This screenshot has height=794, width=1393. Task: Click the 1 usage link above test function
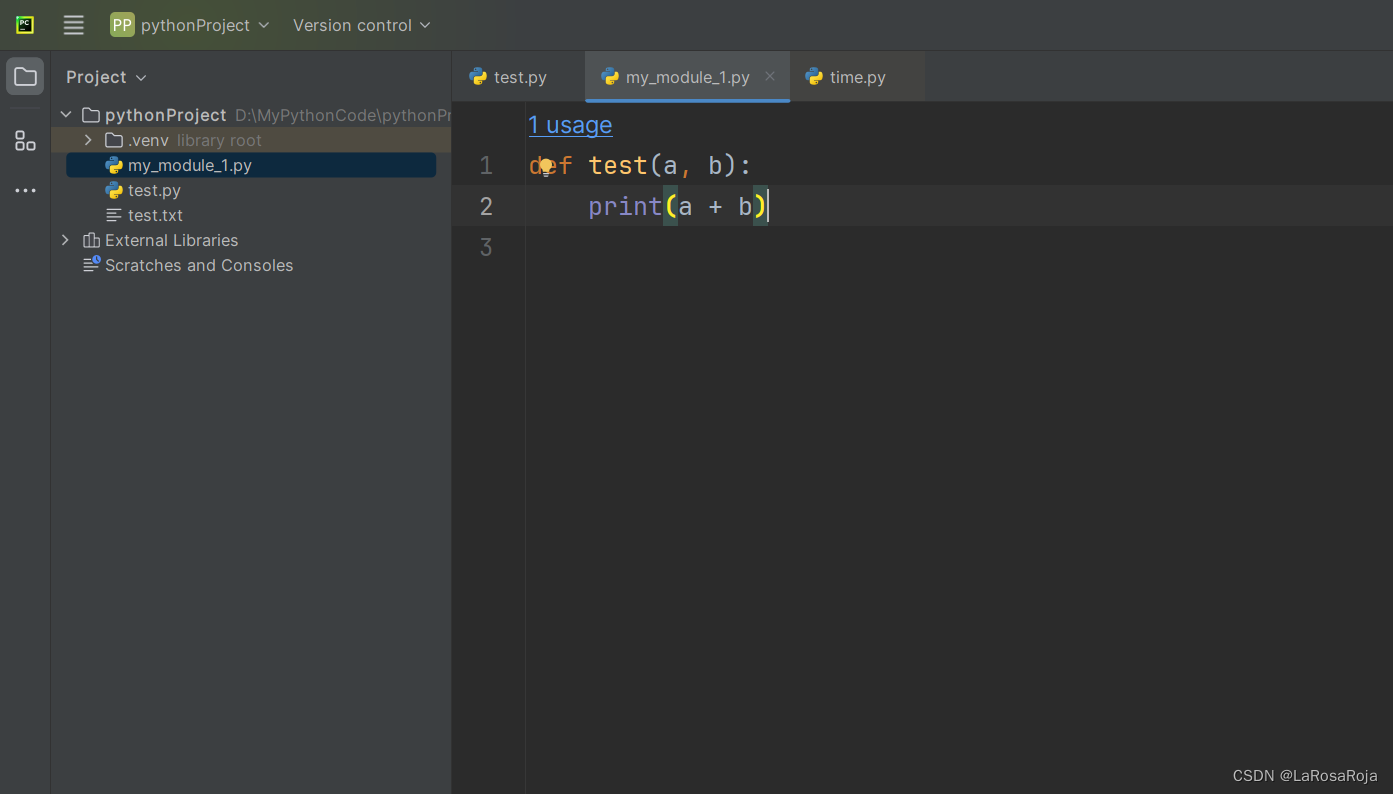point(570,125)
